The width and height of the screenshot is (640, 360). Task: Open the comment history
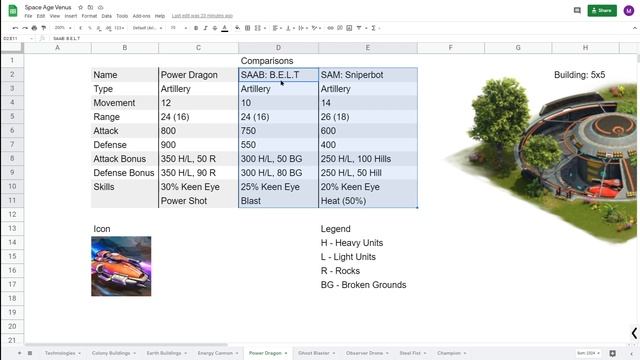coord(577,11)
